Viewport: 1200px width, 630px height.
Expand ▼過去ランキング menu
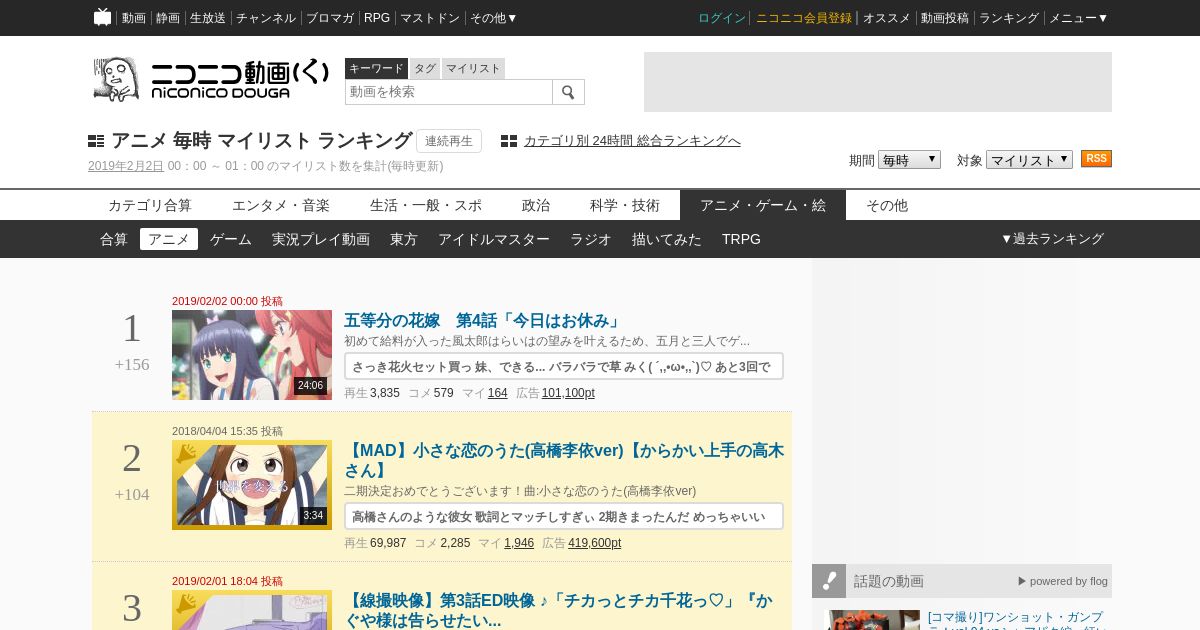point(1052,239)
